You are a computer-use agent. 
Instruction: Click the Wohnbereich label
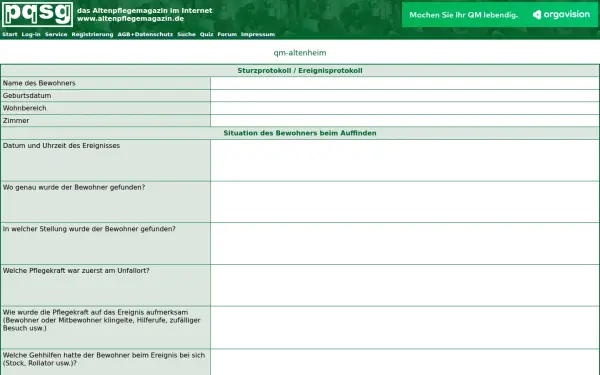pyautogui.click(x=24, y=108)
